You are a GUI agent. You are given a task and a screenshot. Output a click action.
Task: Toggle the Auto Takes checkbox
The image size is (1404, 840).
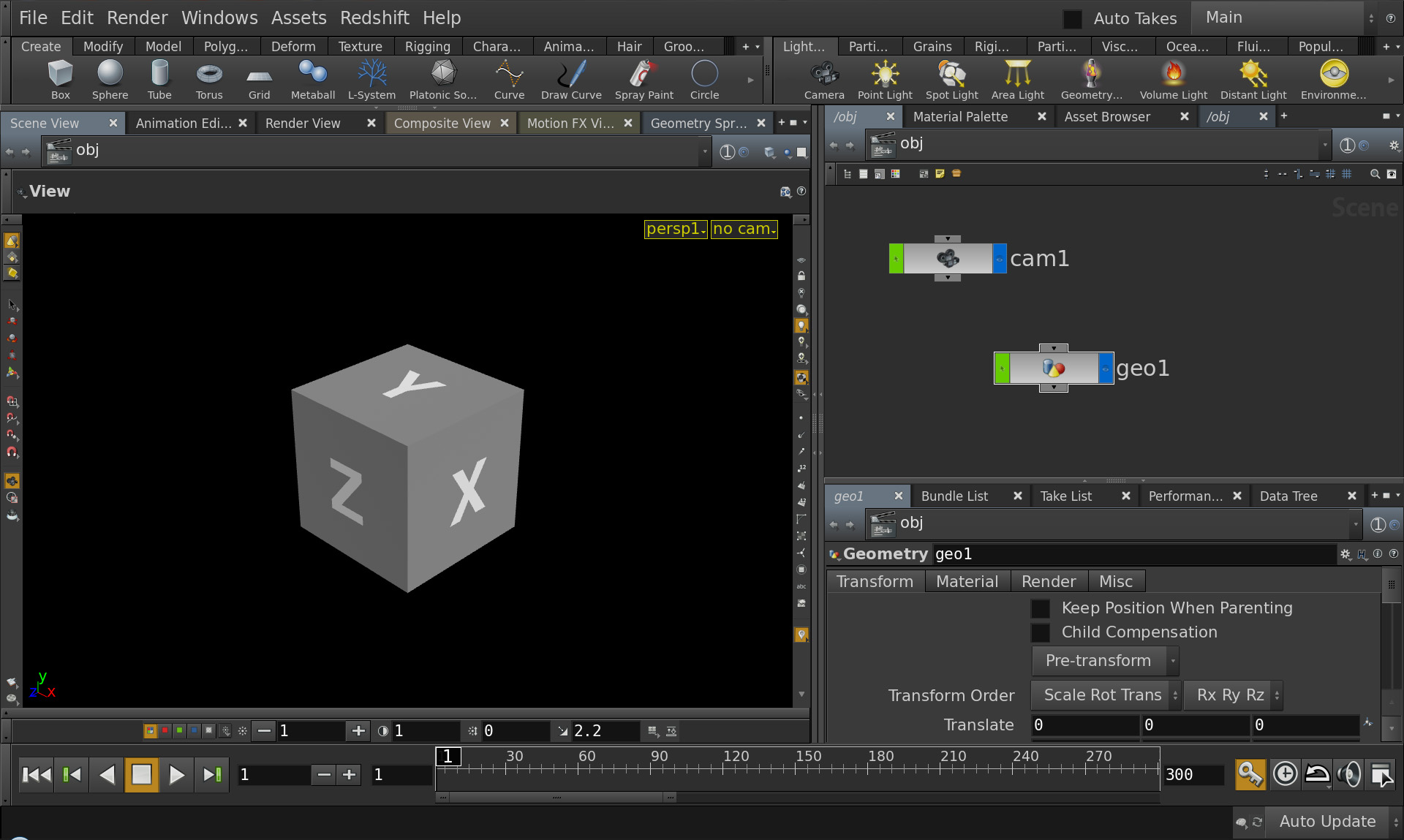[1073, 19]
